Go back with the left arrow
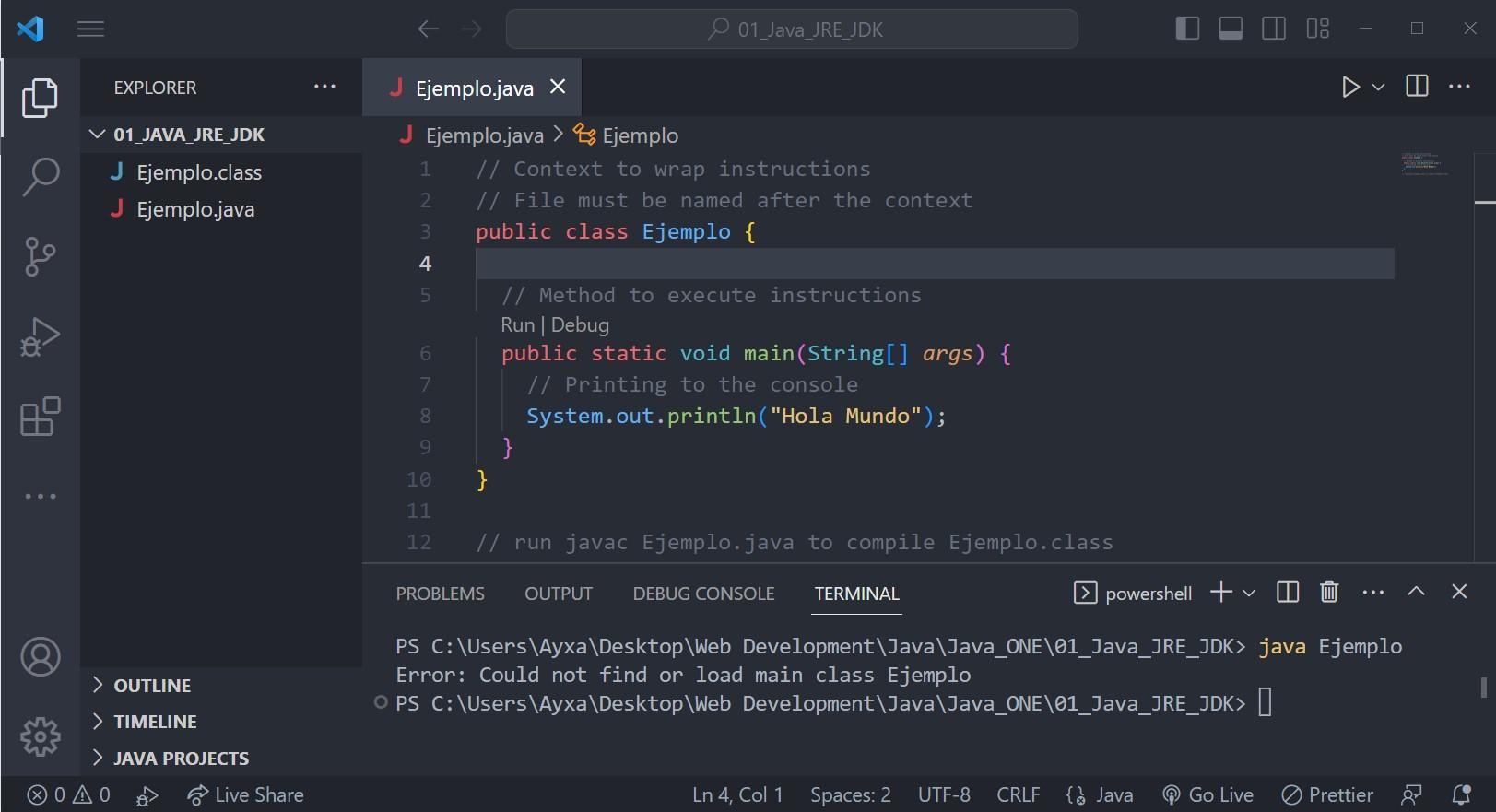This screenshot has height=812, width=1496. pos(428,29)
